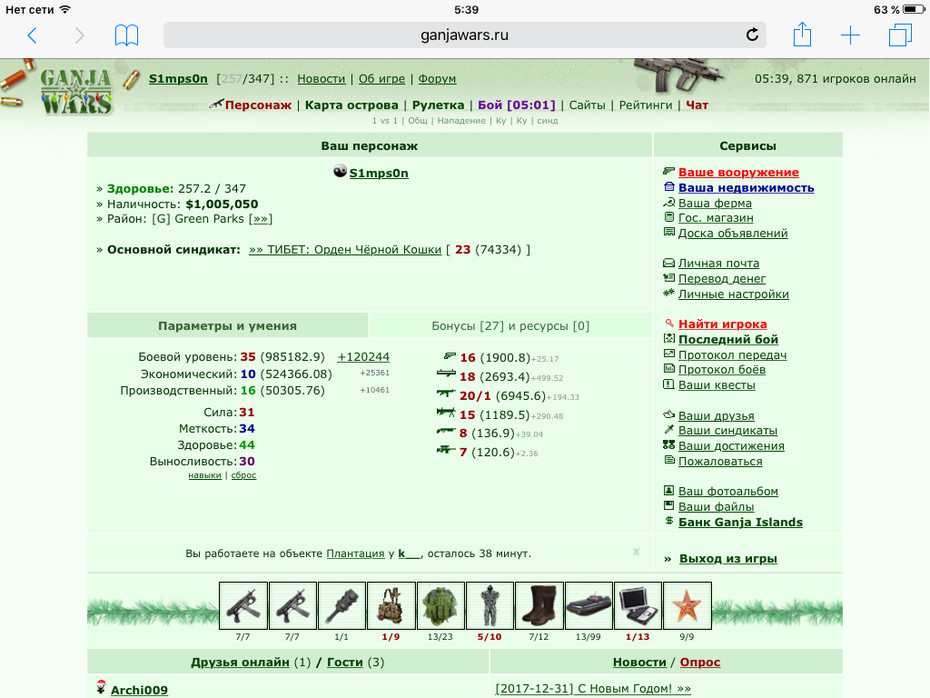Open the Safari share sheet icon
Image resolution: width=930 pixels, height=698 pixels.
point(802,34)
